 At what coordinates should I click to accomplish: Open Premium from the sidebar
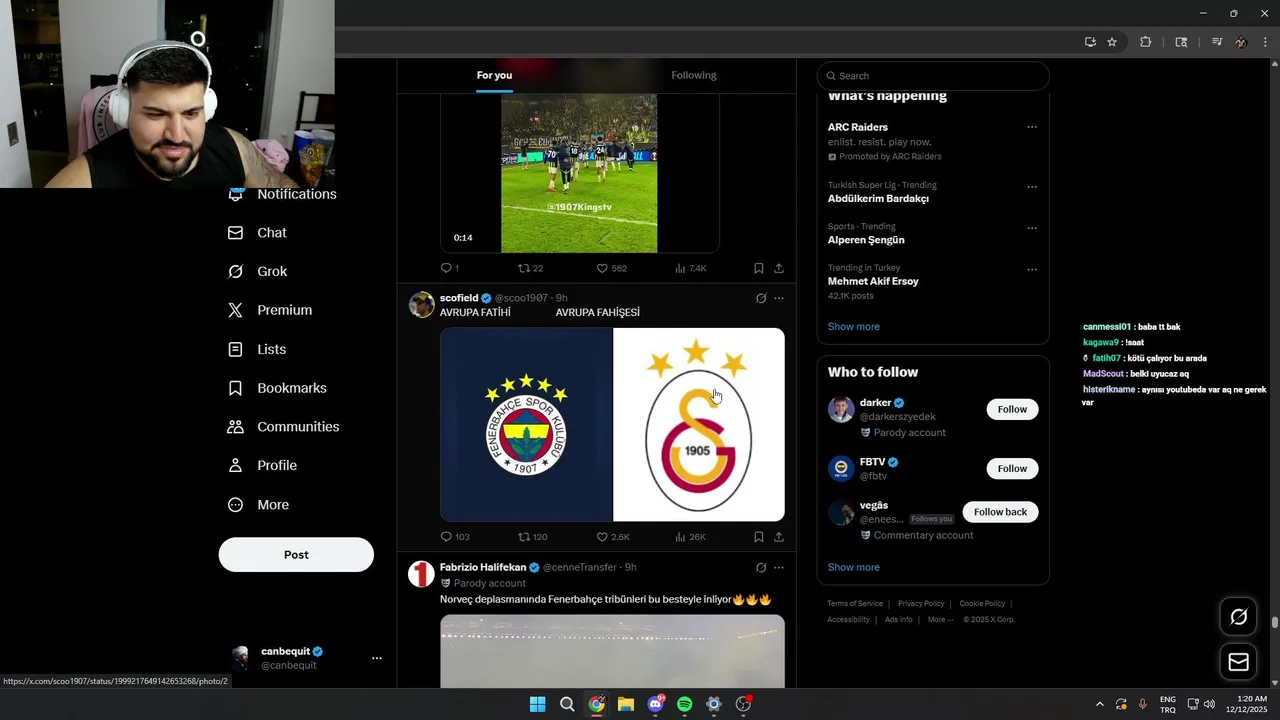271,310
